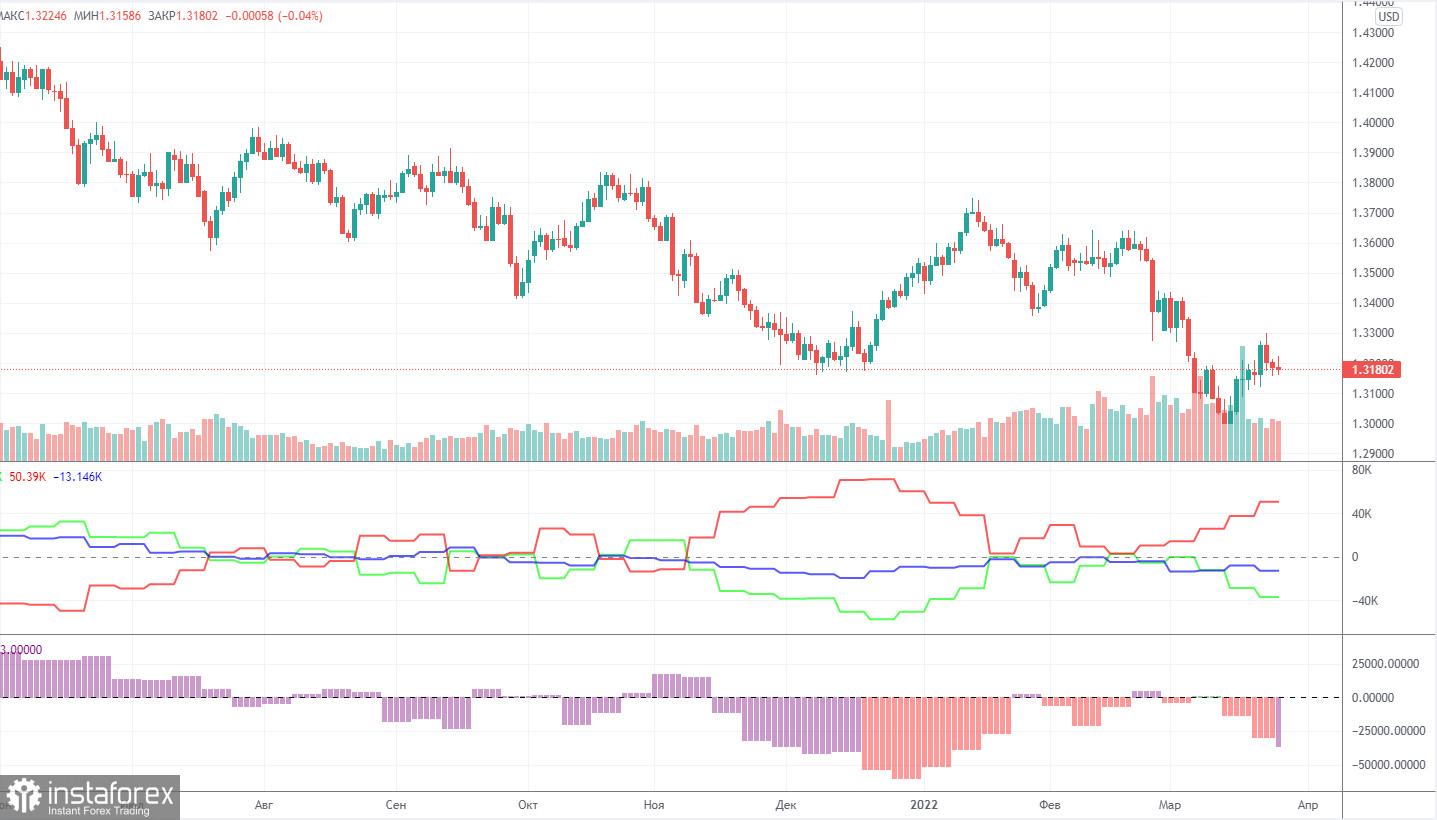Click the 1.40000 price axis label
The height and width of the screenshot is (820, 1437).
(x=1372, y=123)
